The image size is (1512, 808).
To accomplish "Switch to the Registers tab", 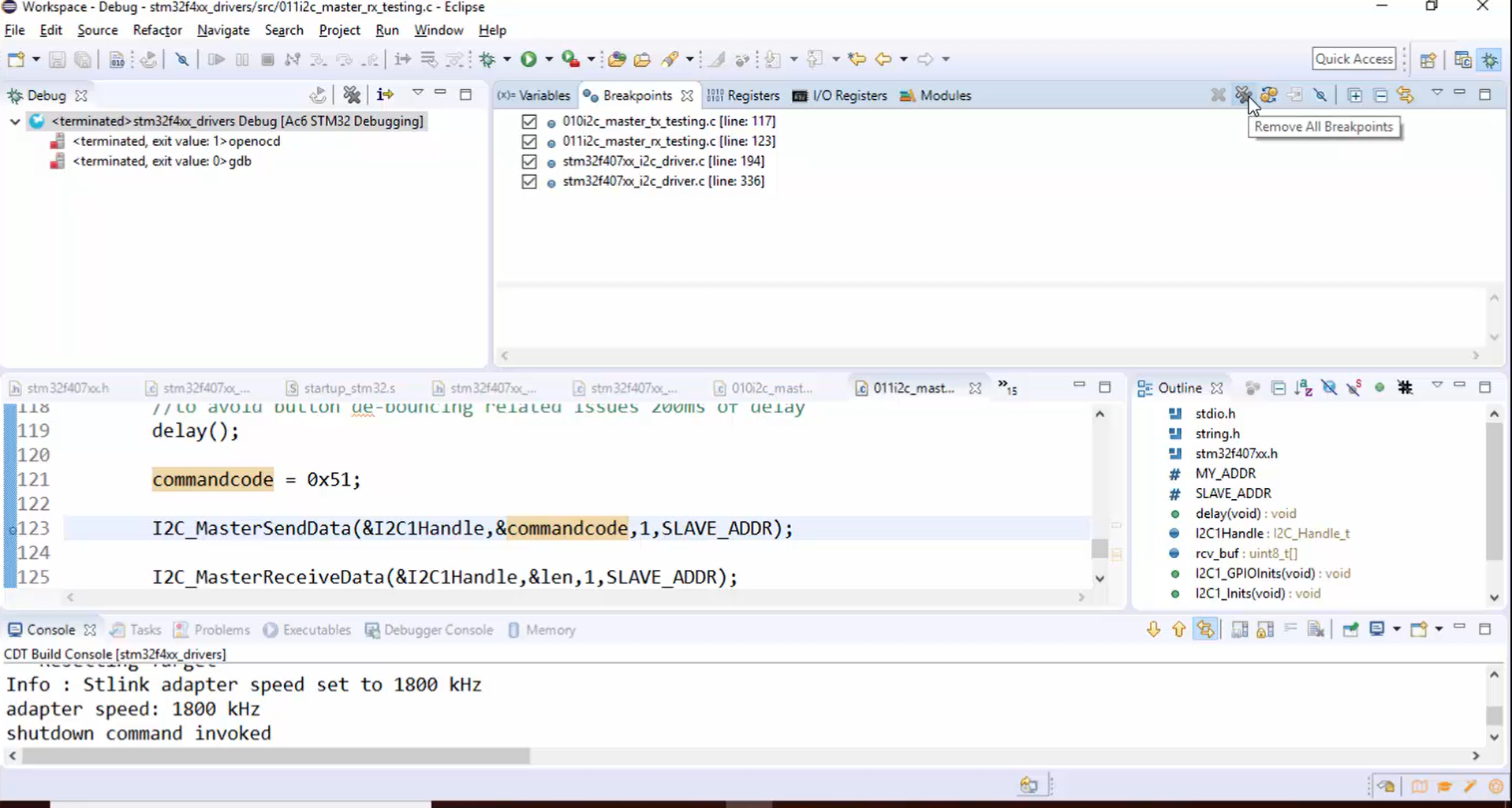I will pos(744,95).
